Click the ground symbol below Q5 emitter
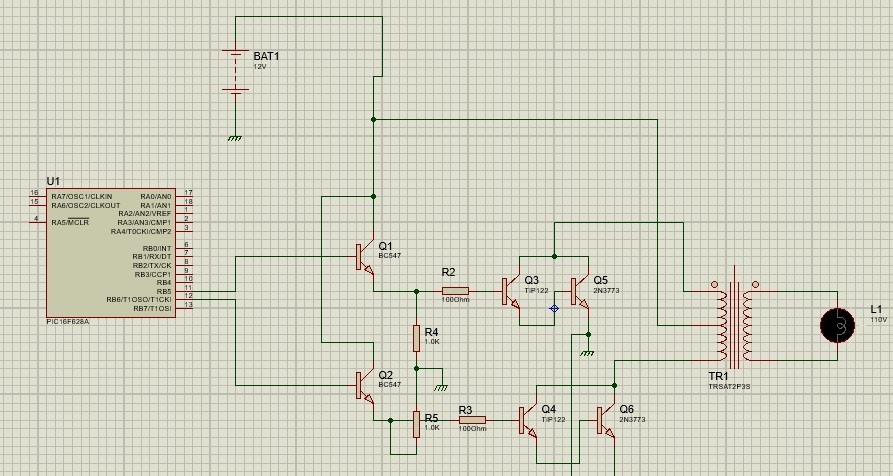Viewport: 893px width, 476px height. click(587, 354)
